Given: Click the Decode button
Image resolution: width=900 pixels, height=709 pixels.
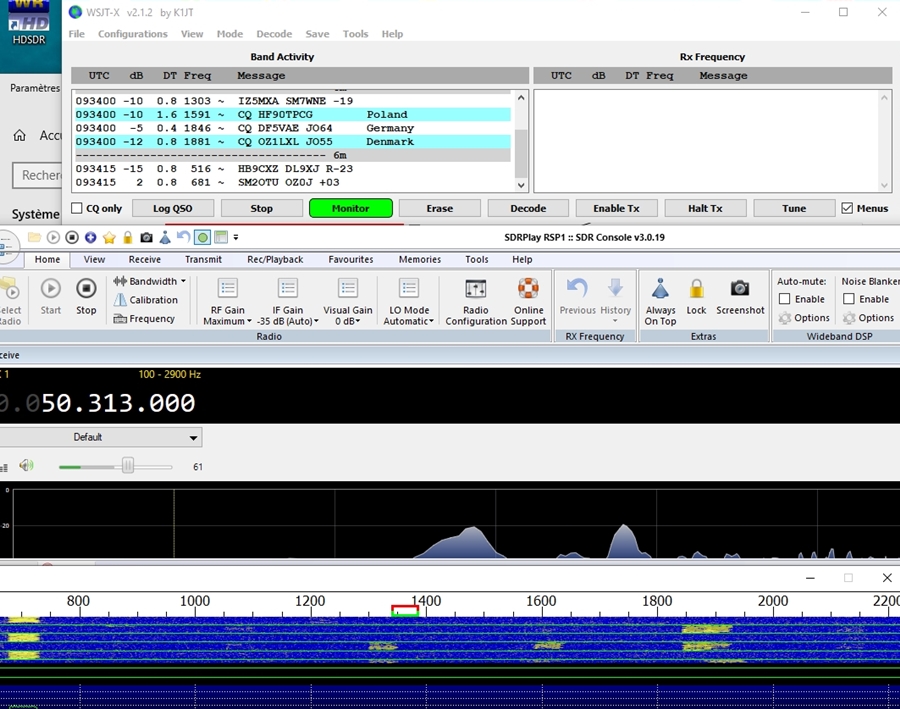Looking at the screenshot, I should (x=528, y=208).
